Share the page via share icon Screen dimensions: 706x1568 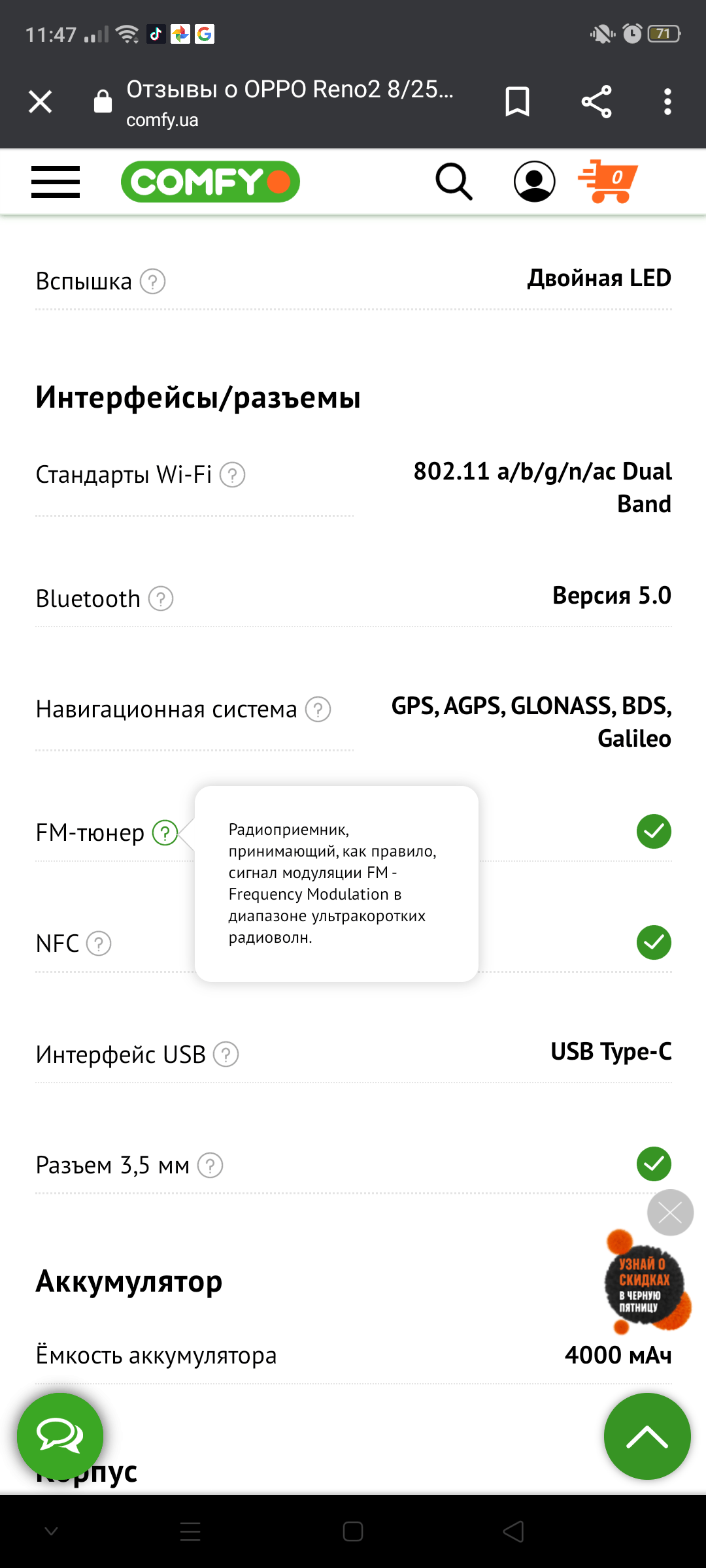(596, 102)
